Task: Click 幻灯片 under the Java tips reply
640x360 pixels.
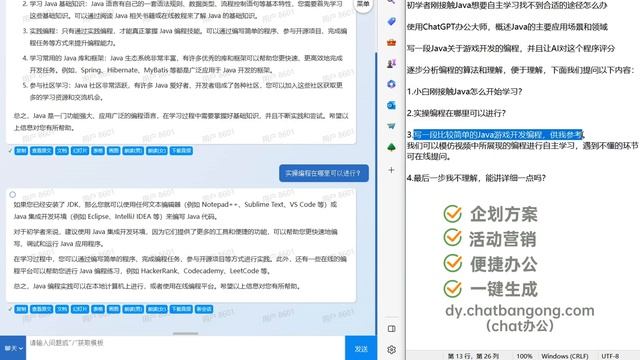Action: click(80, 151)
